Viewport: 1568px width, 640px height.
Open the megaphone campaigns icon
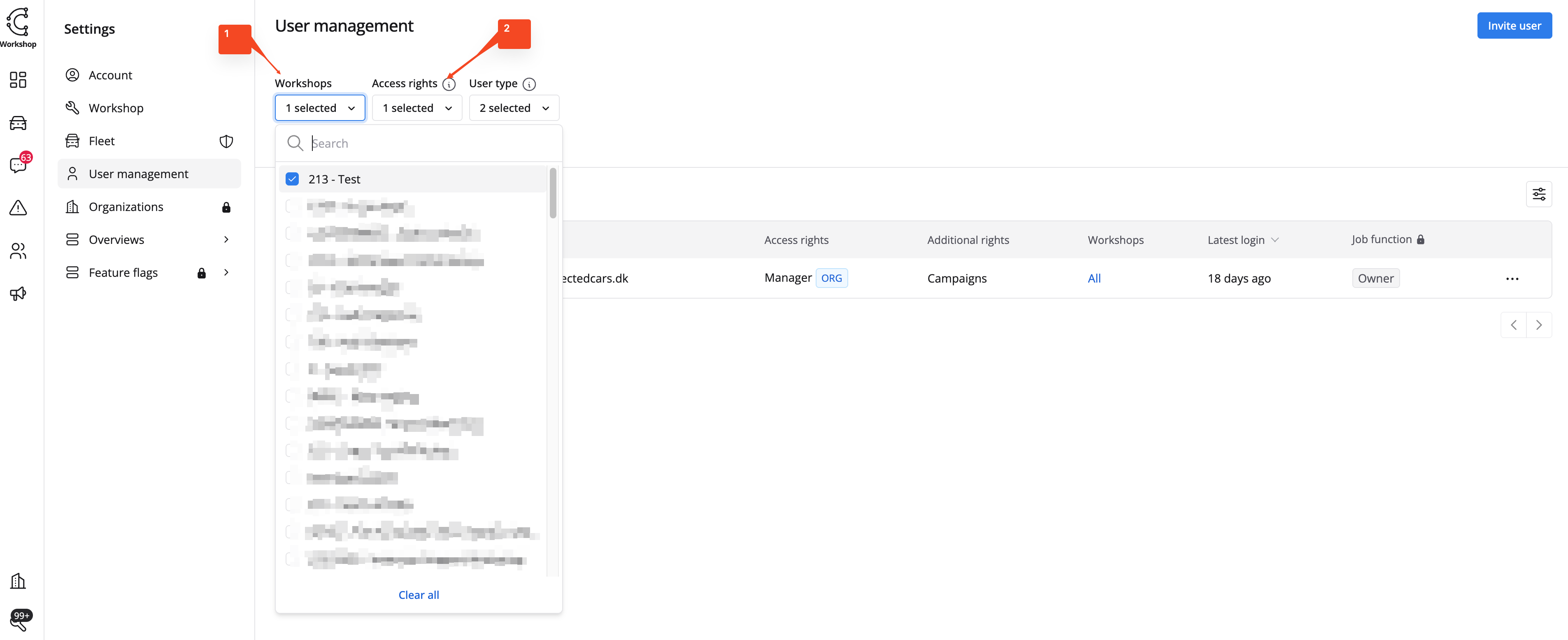[x=18, y=294]
